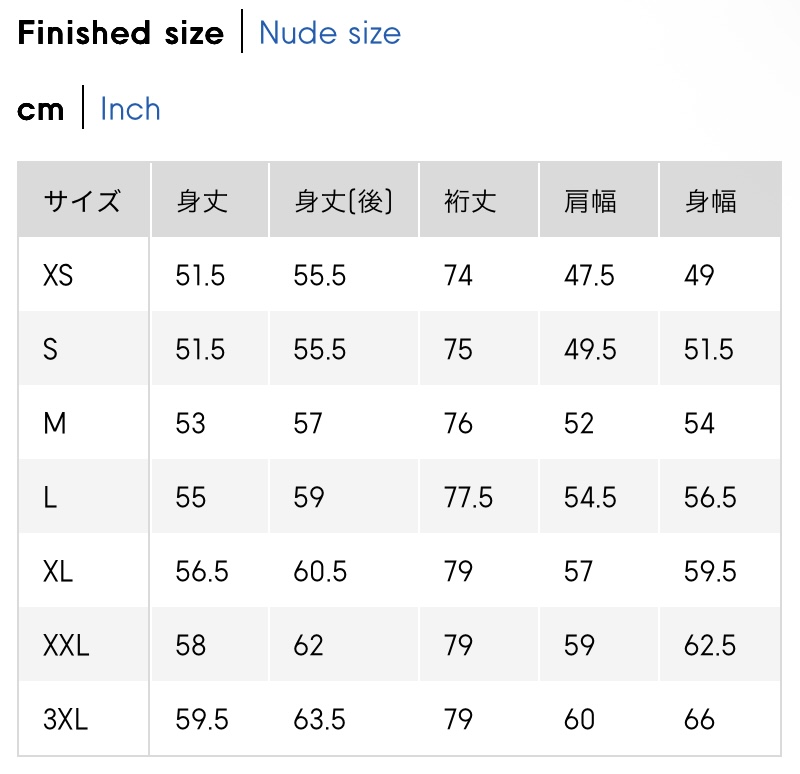The width and height of the screenshot is (800, 774).
Task: Click the 裄丈 column header
Action: pyautogui.click(x=470, y=201)
